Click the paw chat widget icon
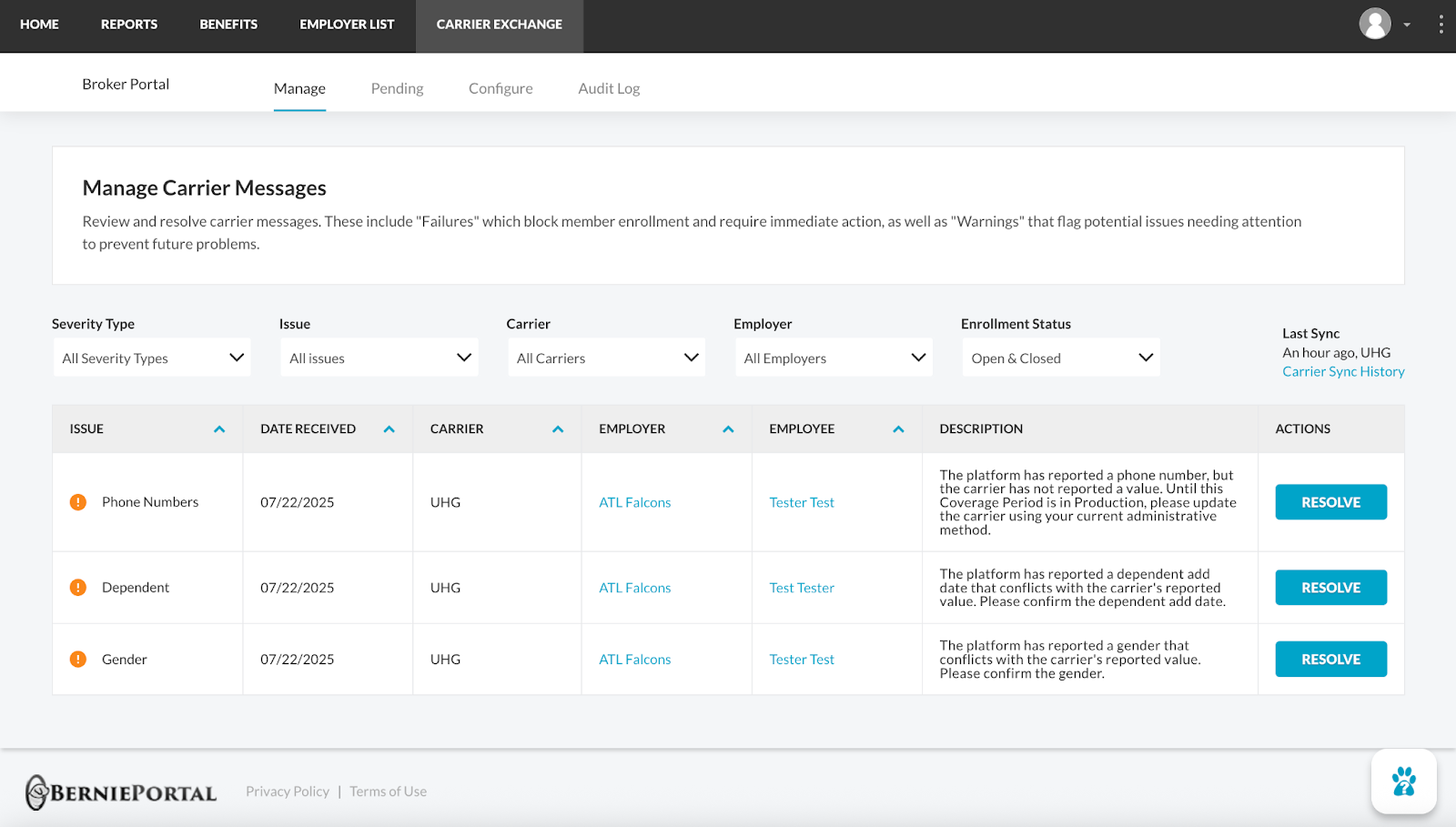Viewport: 1456px width, 827px height. (1403, 782)
